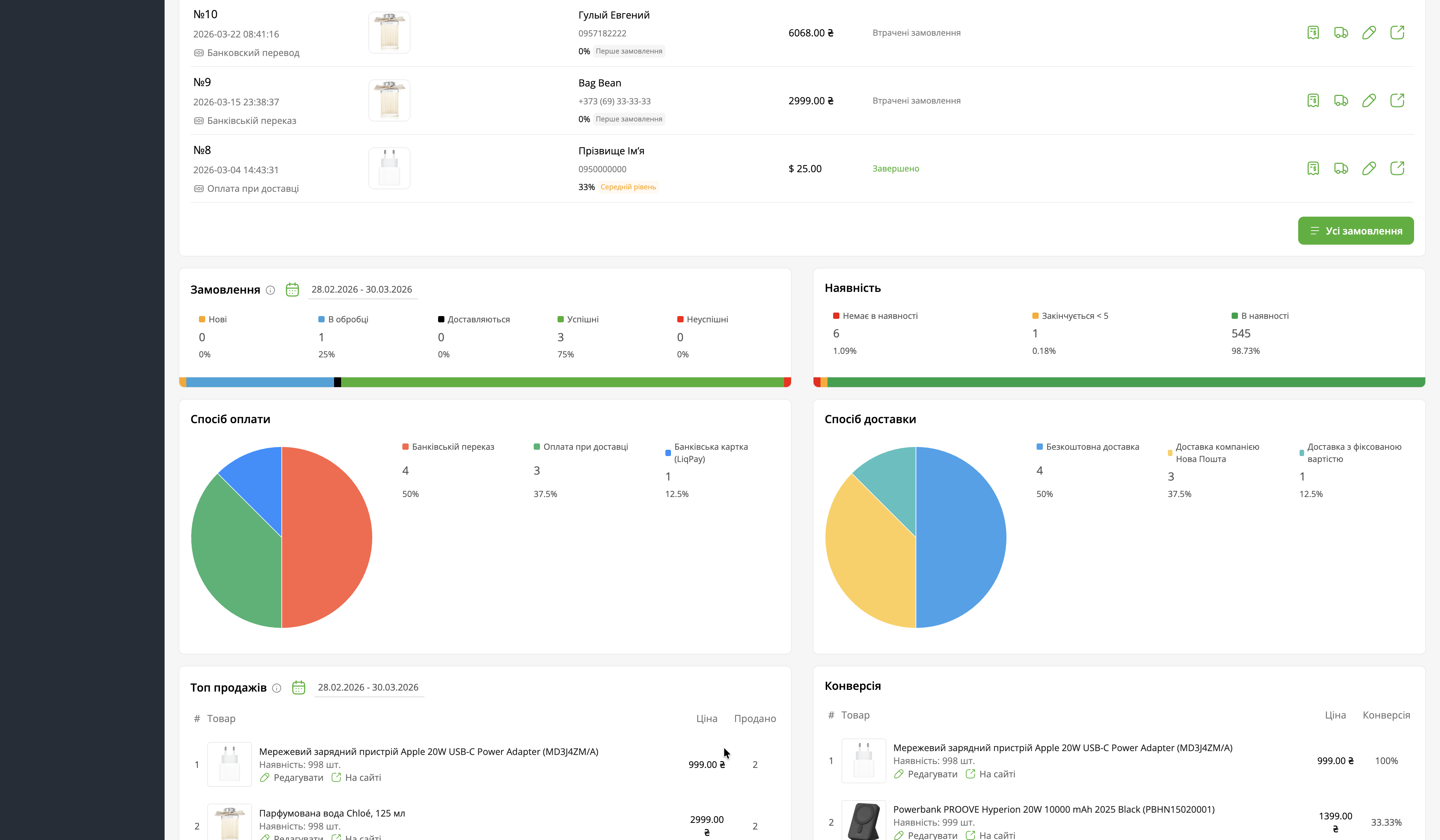This screenshot has width=1440, height=840.
Task: Click the blue segment of the orders progress bar
Action: coord(260,381)
